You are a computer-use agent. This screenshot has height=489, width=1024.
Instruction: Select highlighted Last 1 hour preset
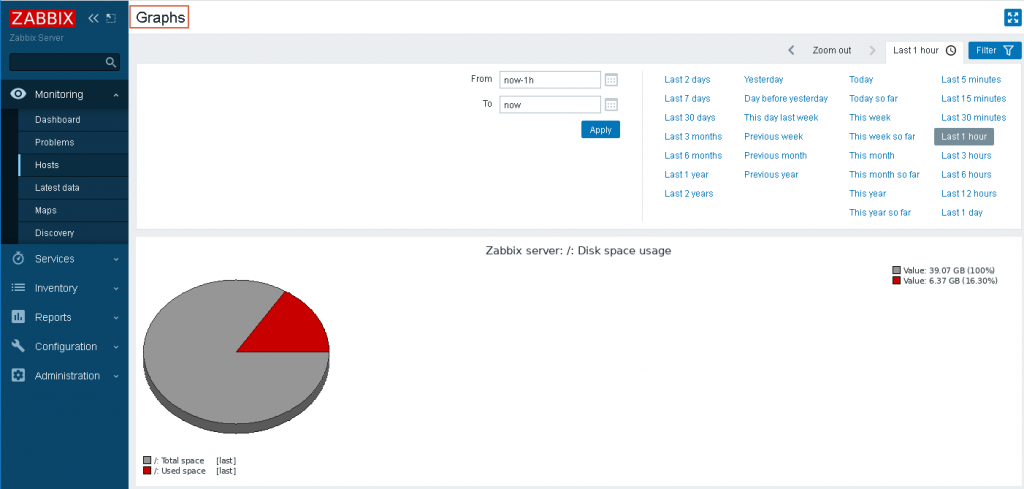click(964, 136)
